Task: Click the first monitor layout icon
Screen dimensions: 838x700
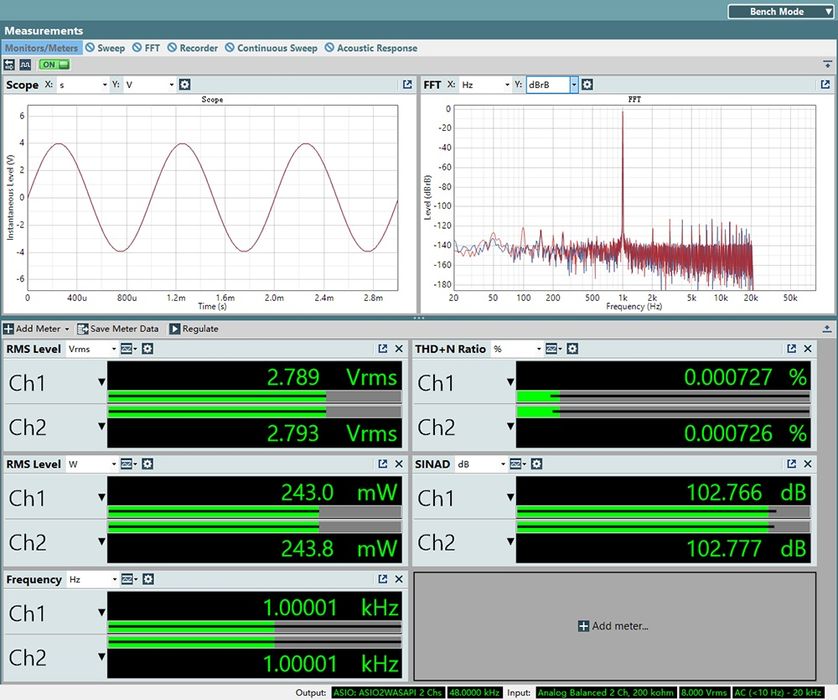Action: [x=9, y=65]
